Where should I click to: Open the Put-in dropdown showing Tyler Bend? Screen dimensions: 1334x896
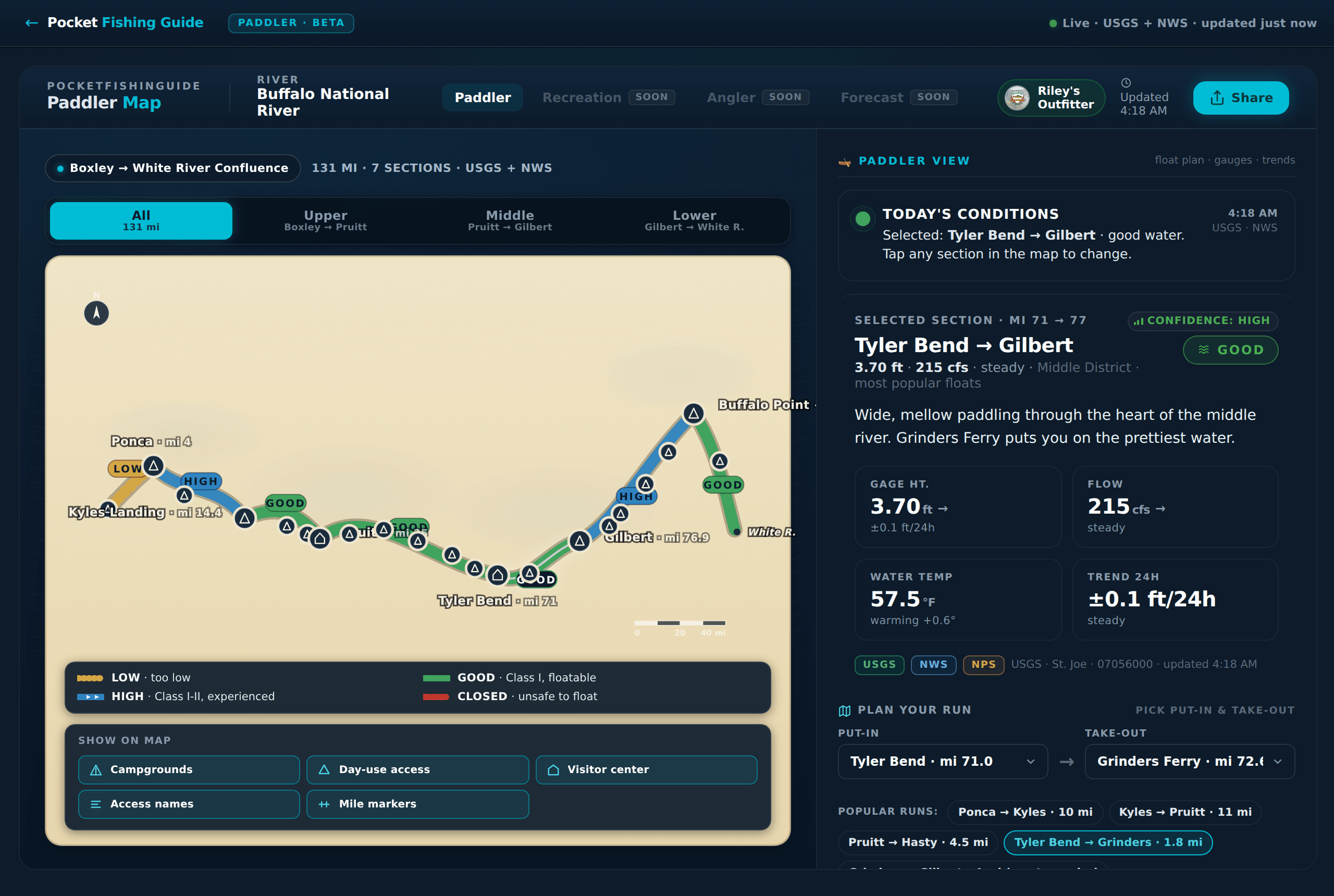(x=943, y=761)
